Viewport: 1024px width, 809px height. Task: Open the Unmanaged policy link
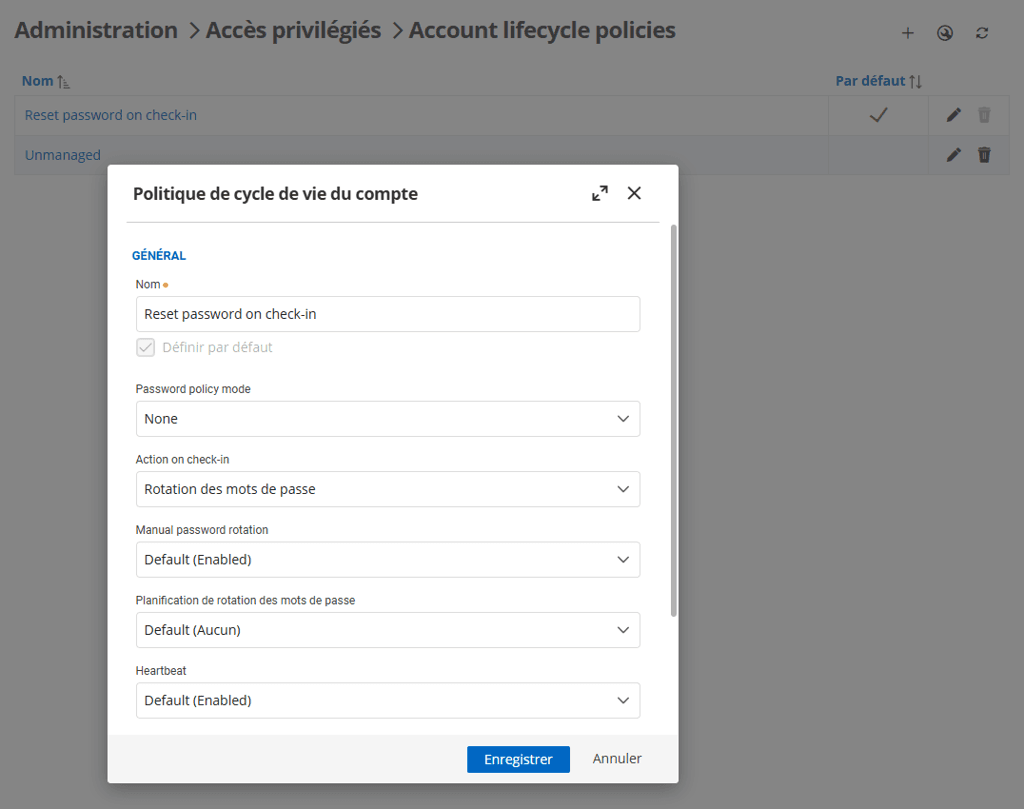62,155
